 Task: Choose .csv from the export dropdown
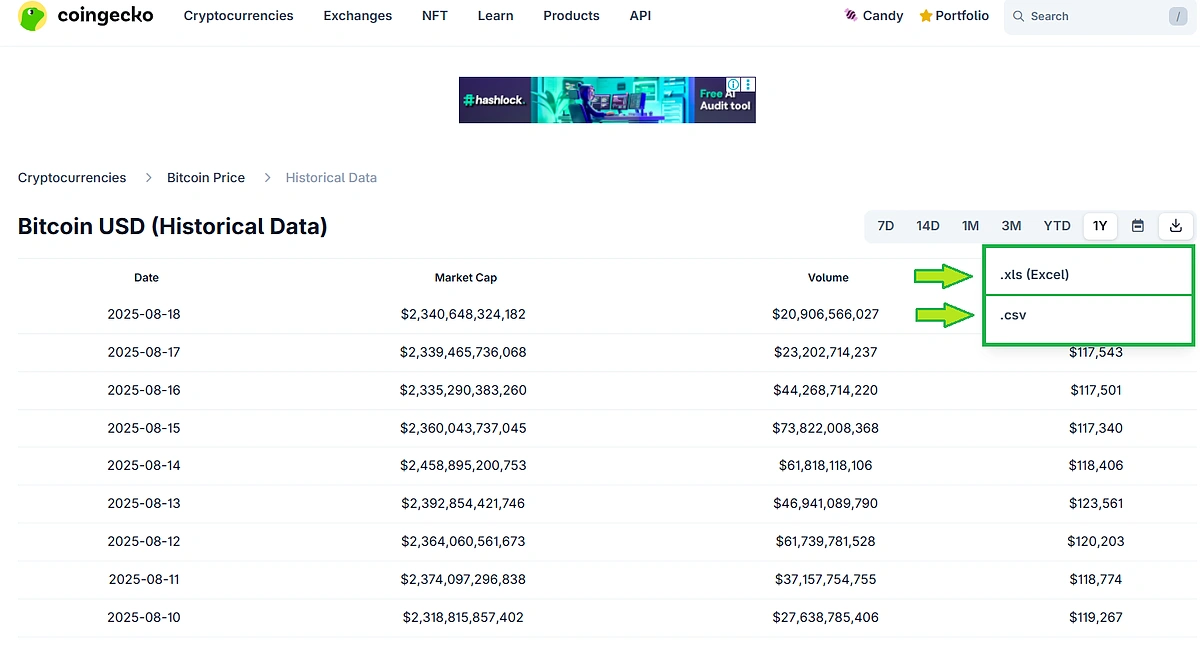coord(1012,314)
